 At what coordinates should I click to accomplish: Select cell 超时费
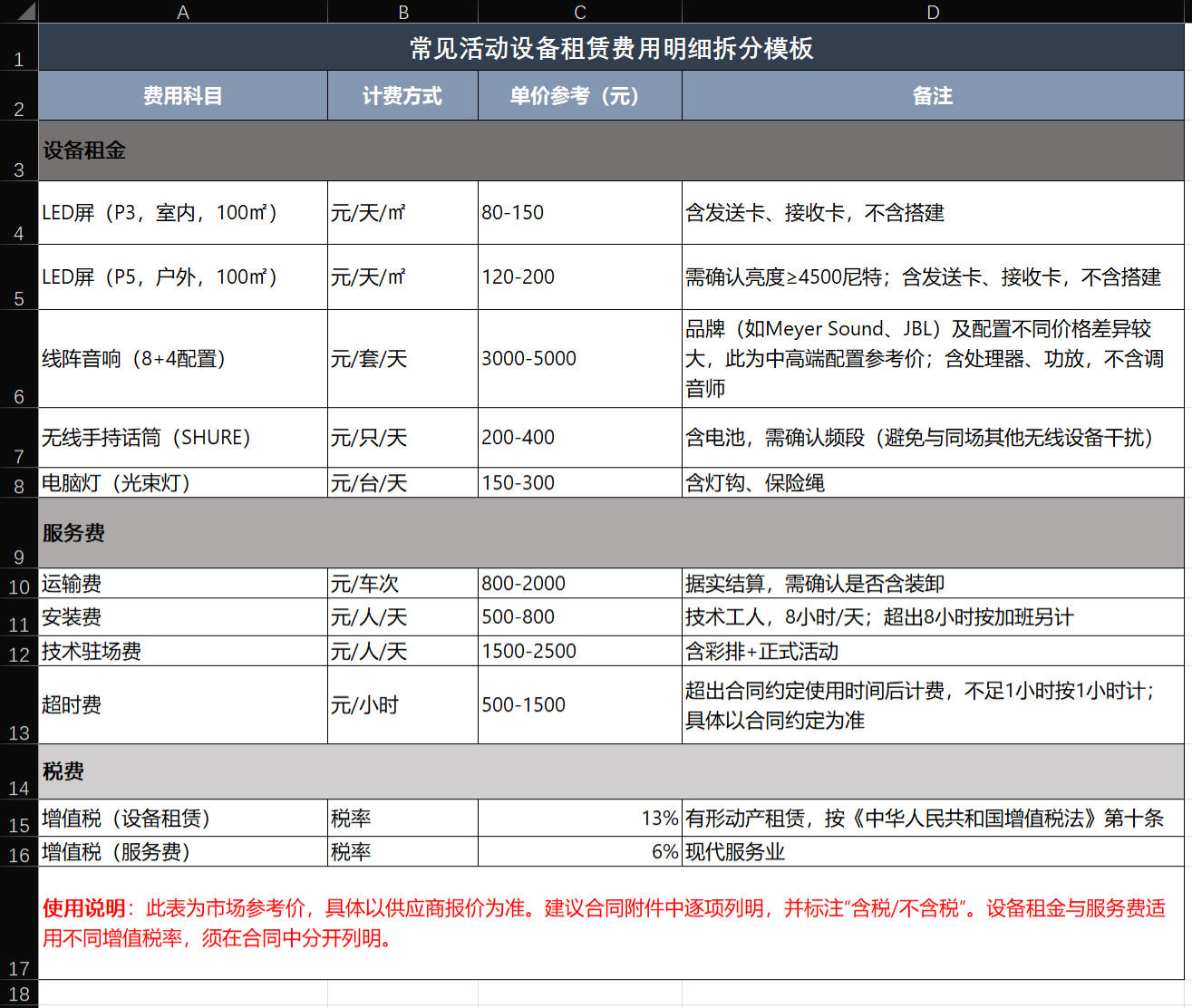[183, 705]
